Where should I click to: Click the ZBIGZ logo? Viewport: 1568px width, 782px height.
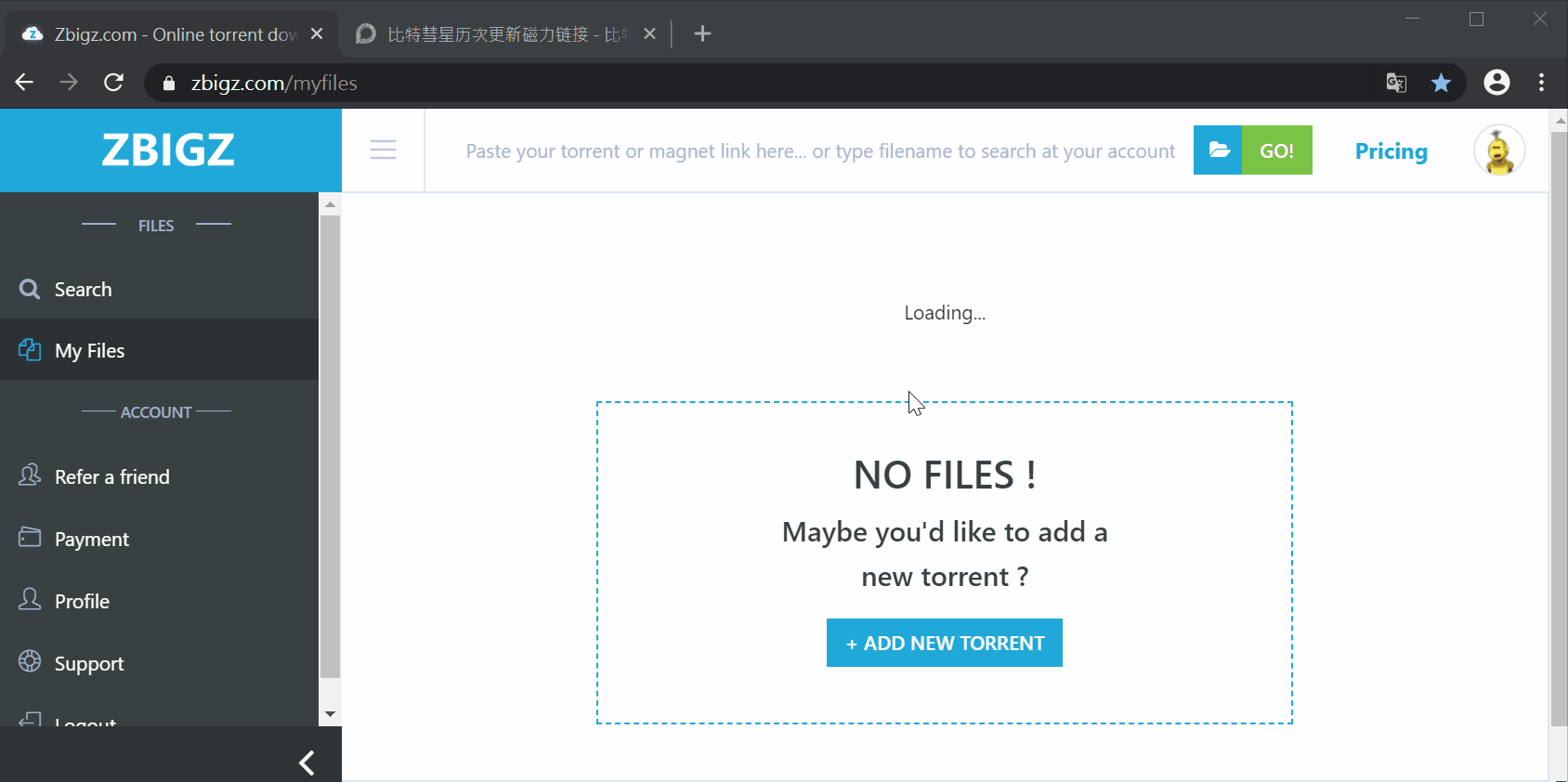coord(168,150)
